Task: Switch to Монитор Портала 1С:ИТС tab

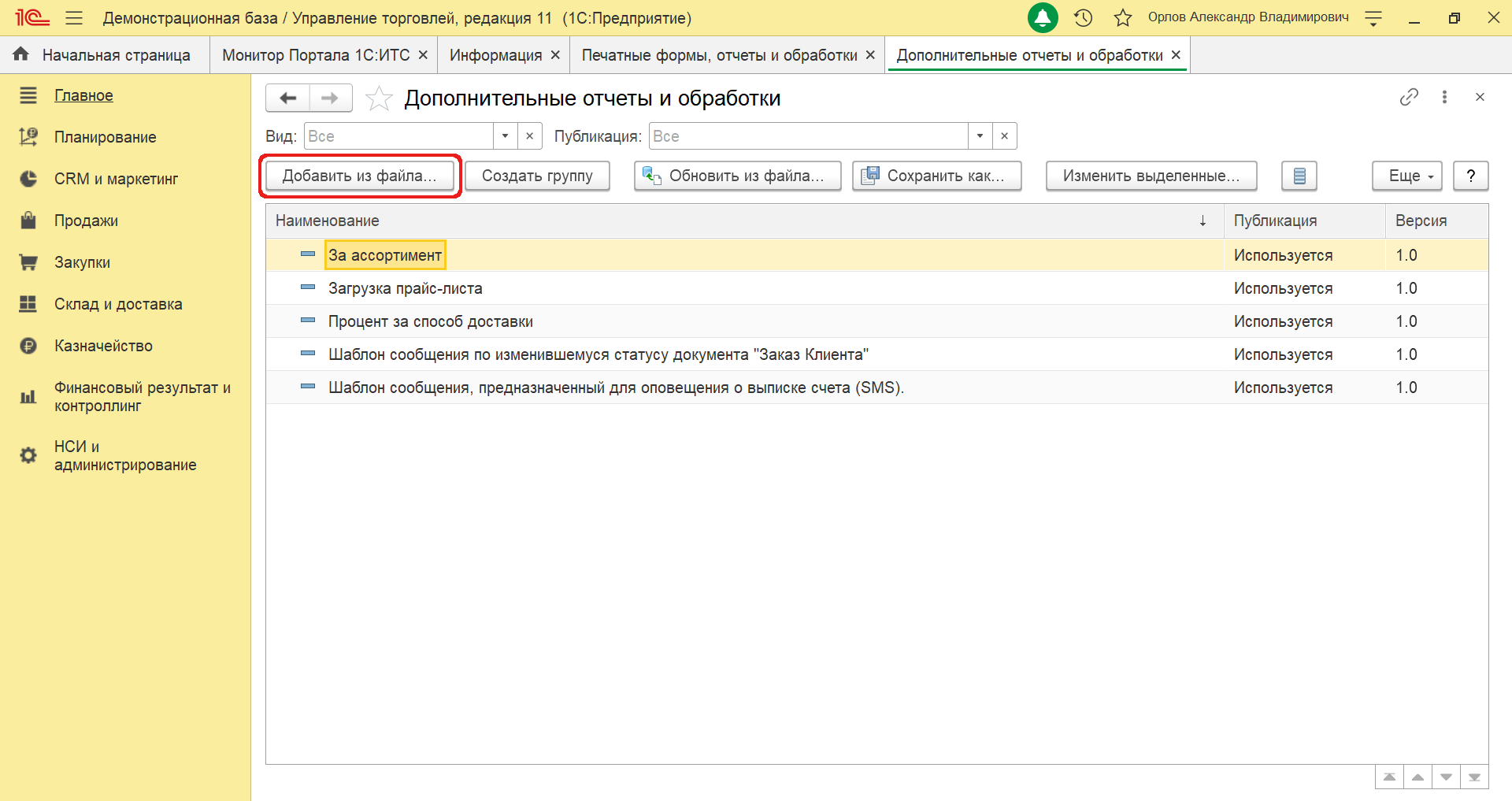Action: pos(316,55)
